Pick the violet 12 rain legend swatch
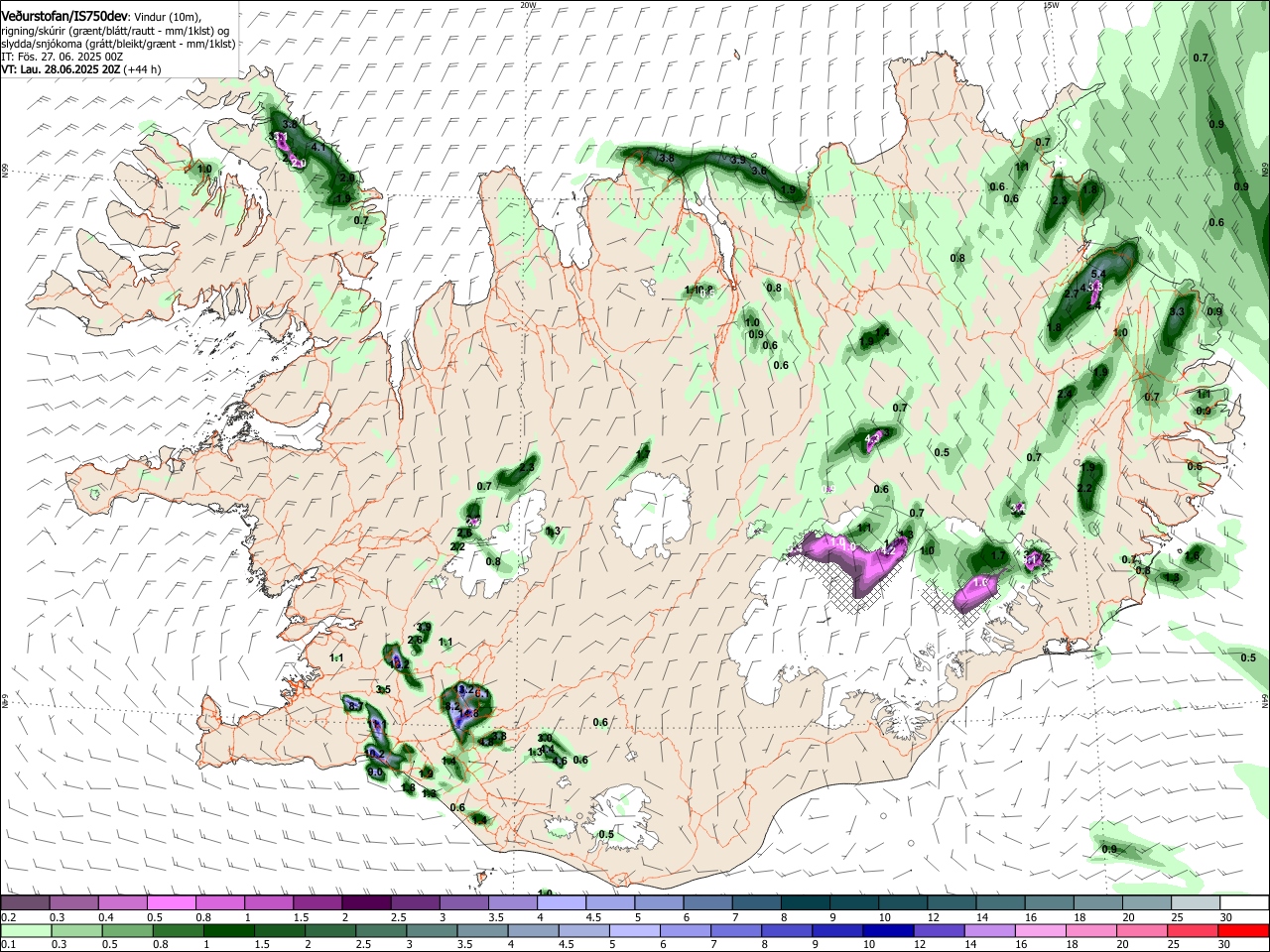Viewport: 1270px width, 952px height. (x=938, y=931)
